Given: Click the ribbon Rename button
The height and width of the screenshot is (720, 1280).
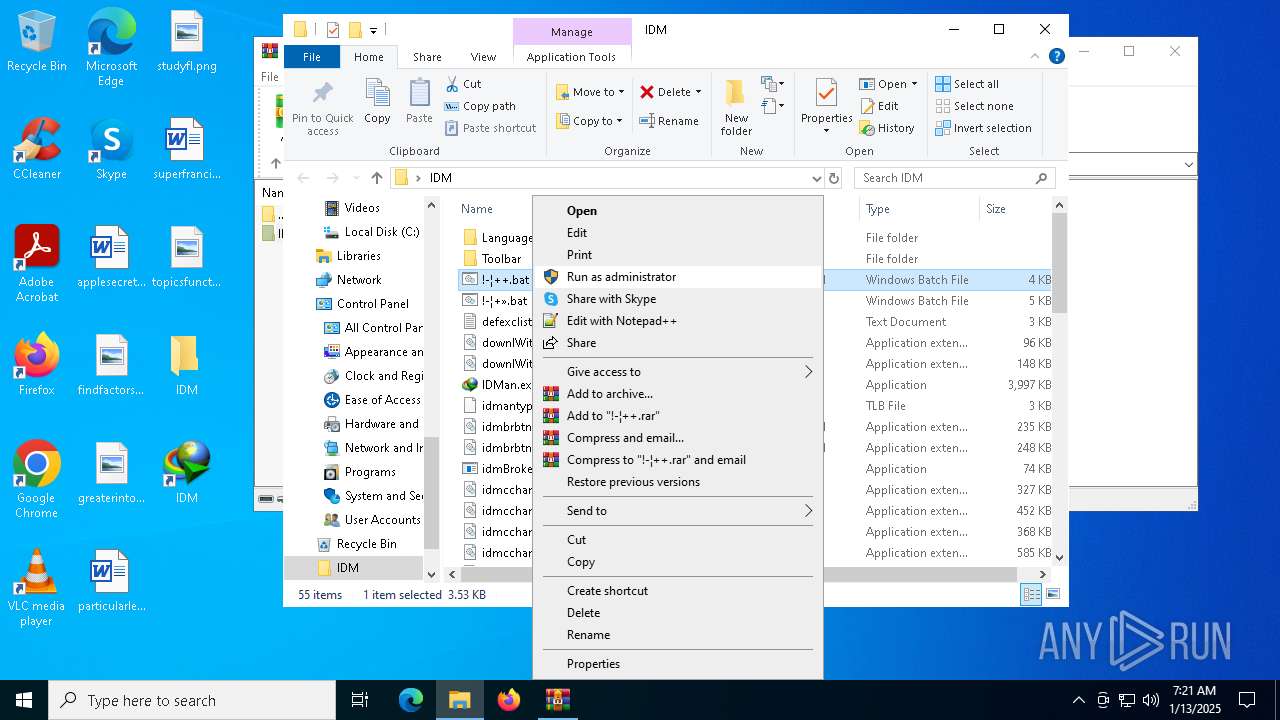Looking at the screenshot, I should [x=669, y=121].
